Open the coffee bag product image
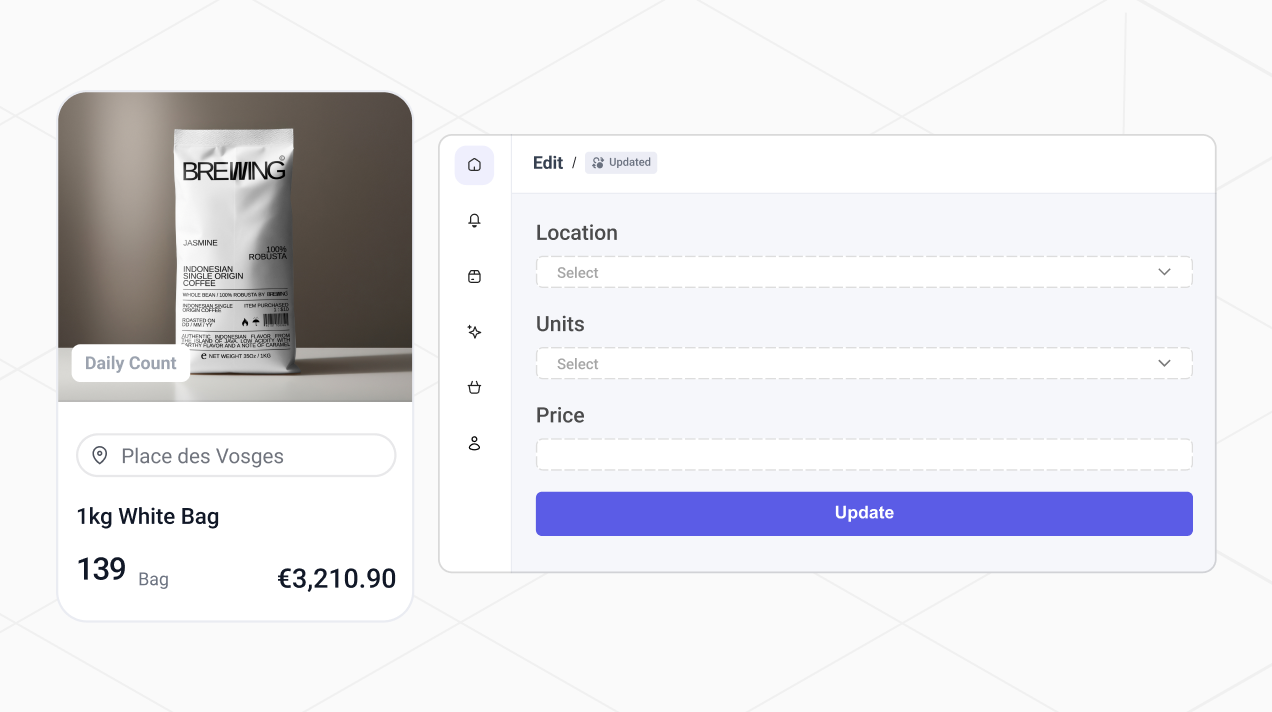 [235, 247]
